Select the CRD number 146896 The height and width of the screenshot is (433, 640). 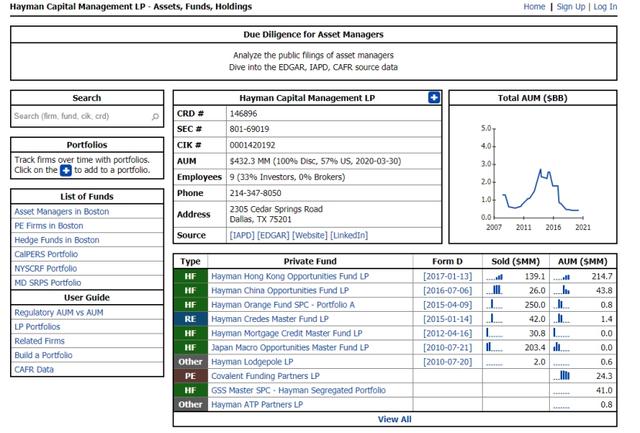[243, 113]
